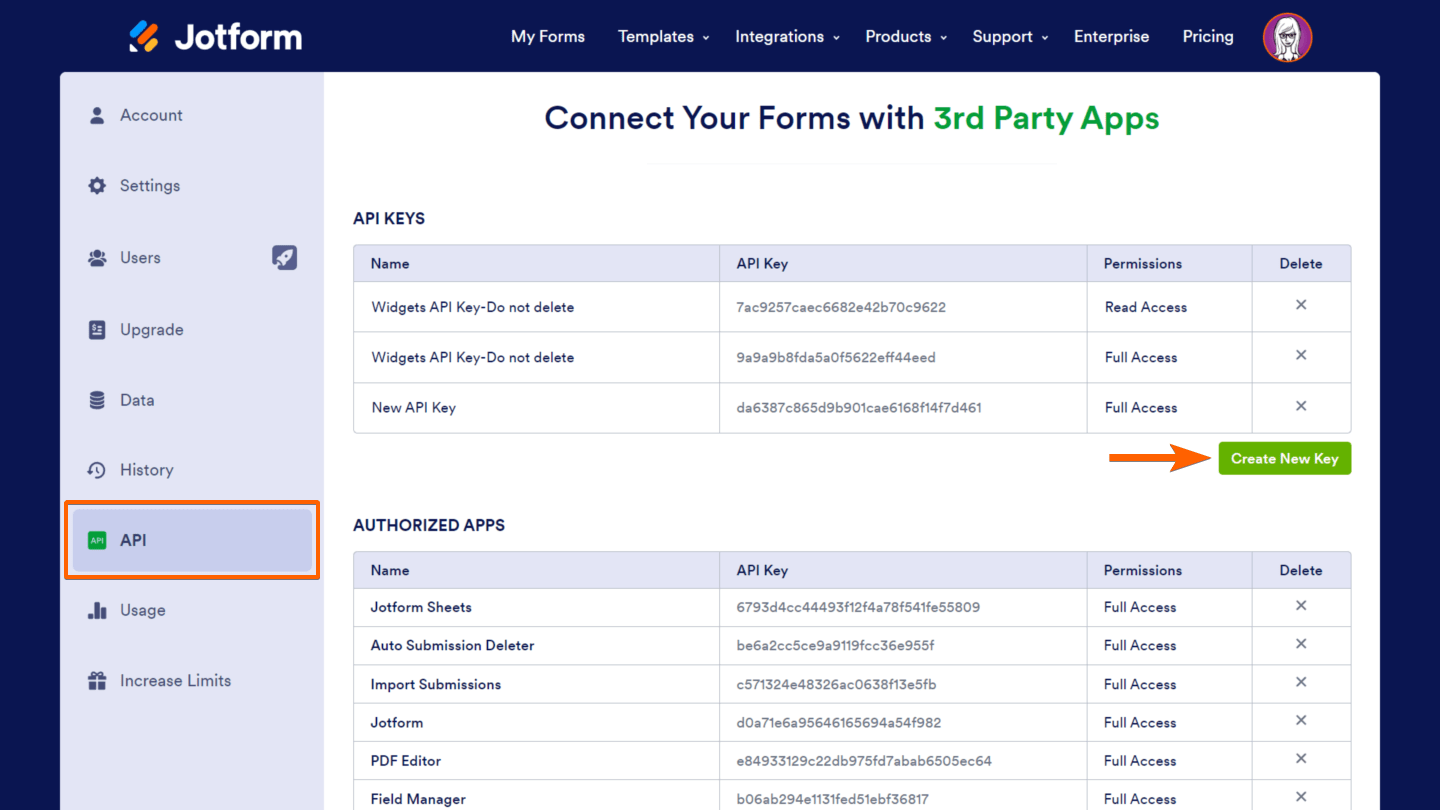Select the API key da6387c865d9b901cae6168f14f7d461
This screenshot has height=810, width=1440.
tap(859, 408)
